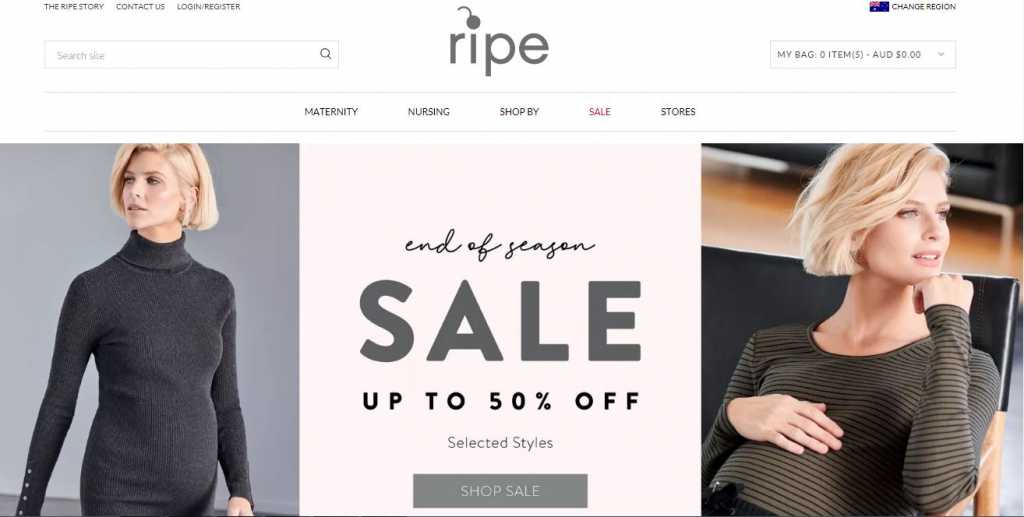Click the ripe logo
This screenshot has width=1024, height=517.
tap(499, 41)
